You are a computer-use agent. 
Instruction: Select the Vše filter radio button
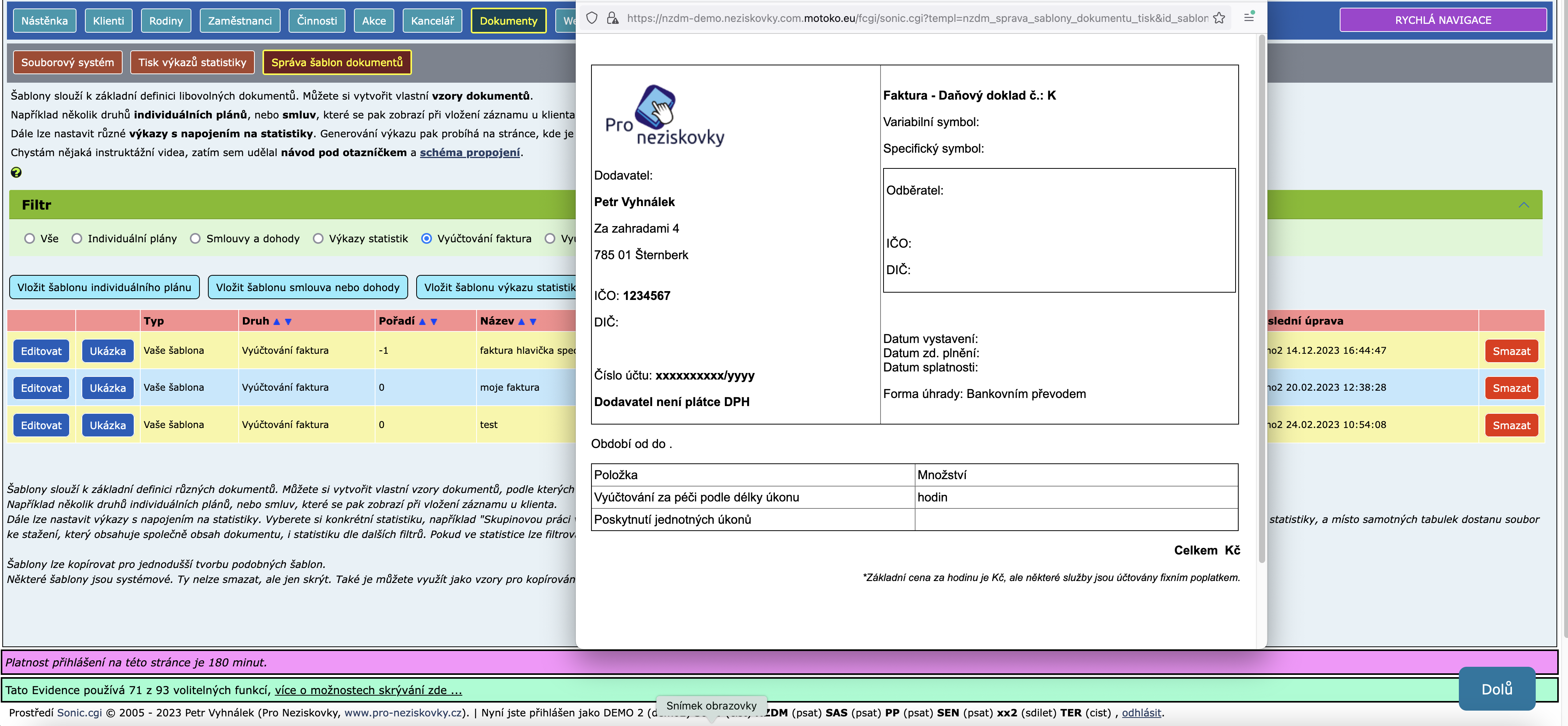click(29, 239)
